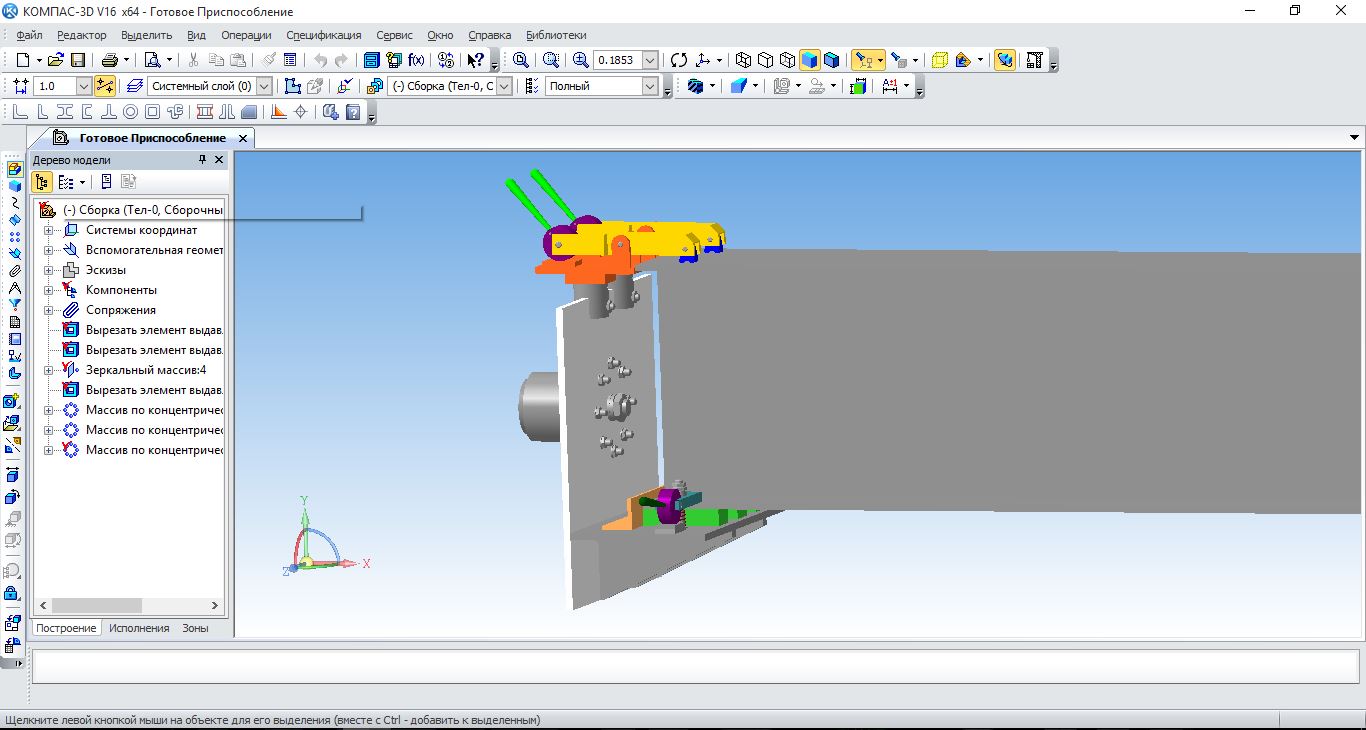Screen dimensions: 1366x730
Task: Toggle the snap mode icon beside 1.0 field
Action: [x=105, y=86]
